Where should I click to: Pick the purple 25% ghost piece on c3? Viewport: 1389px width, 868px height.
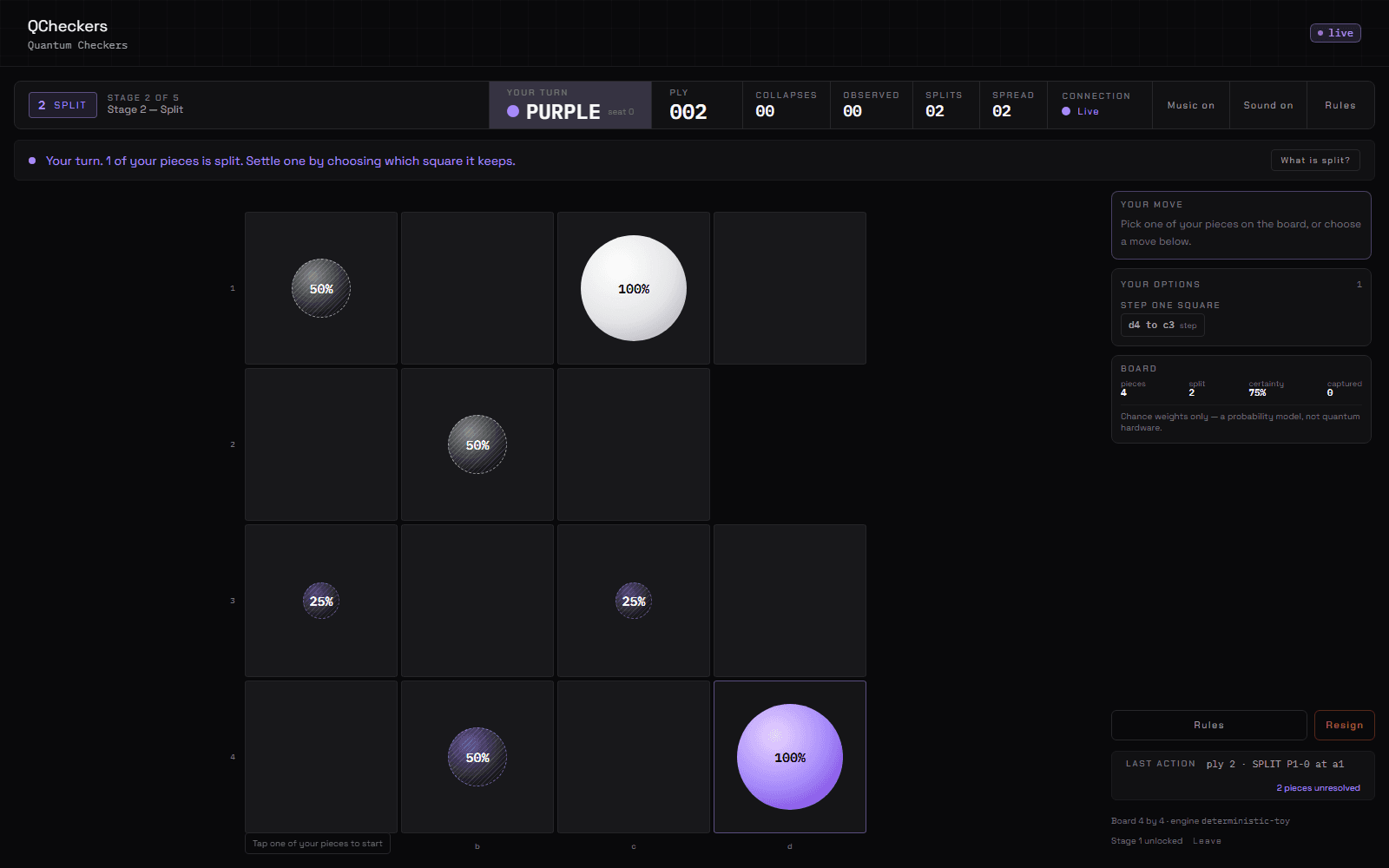coord(634,601)
